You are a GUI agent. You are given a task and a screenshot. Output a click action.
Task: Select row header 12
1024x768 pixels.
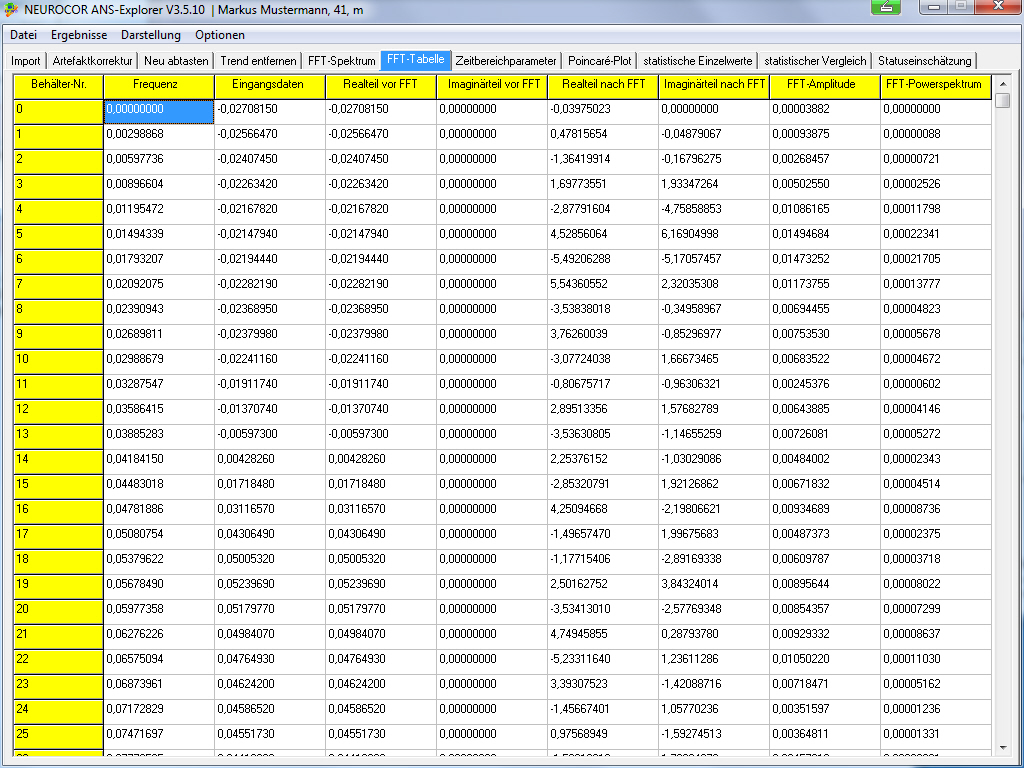[x=58, y=411]
